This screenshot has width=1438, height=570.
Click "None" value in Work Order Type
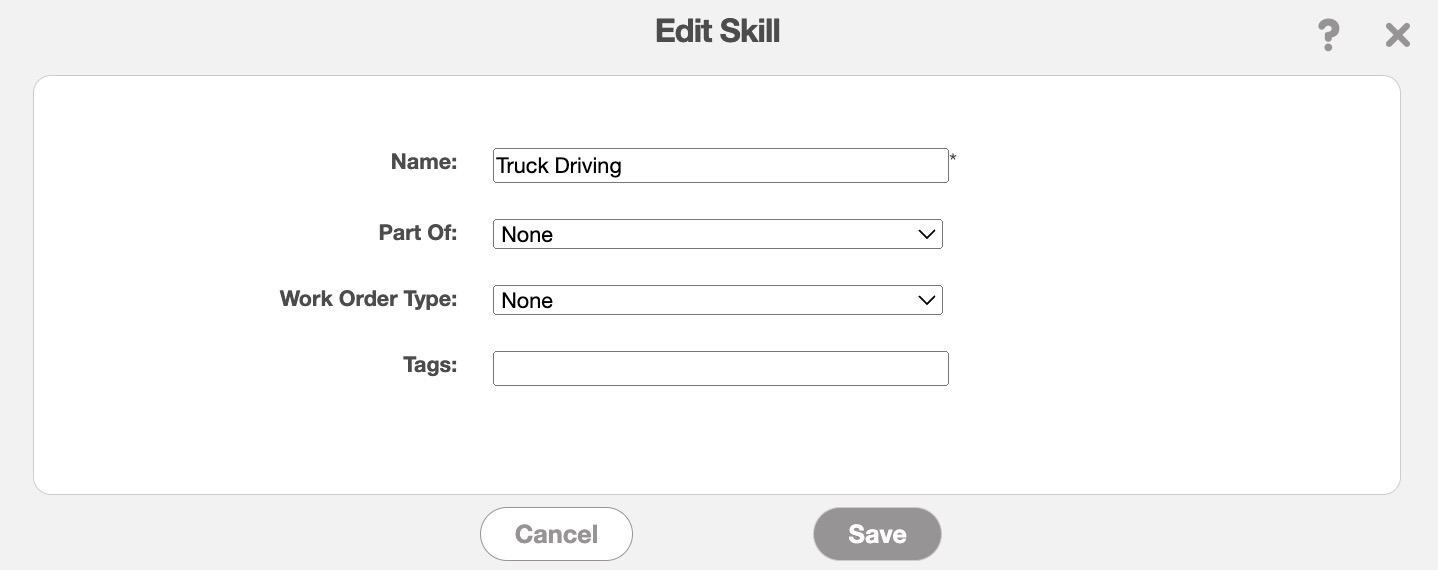point(527,301)
